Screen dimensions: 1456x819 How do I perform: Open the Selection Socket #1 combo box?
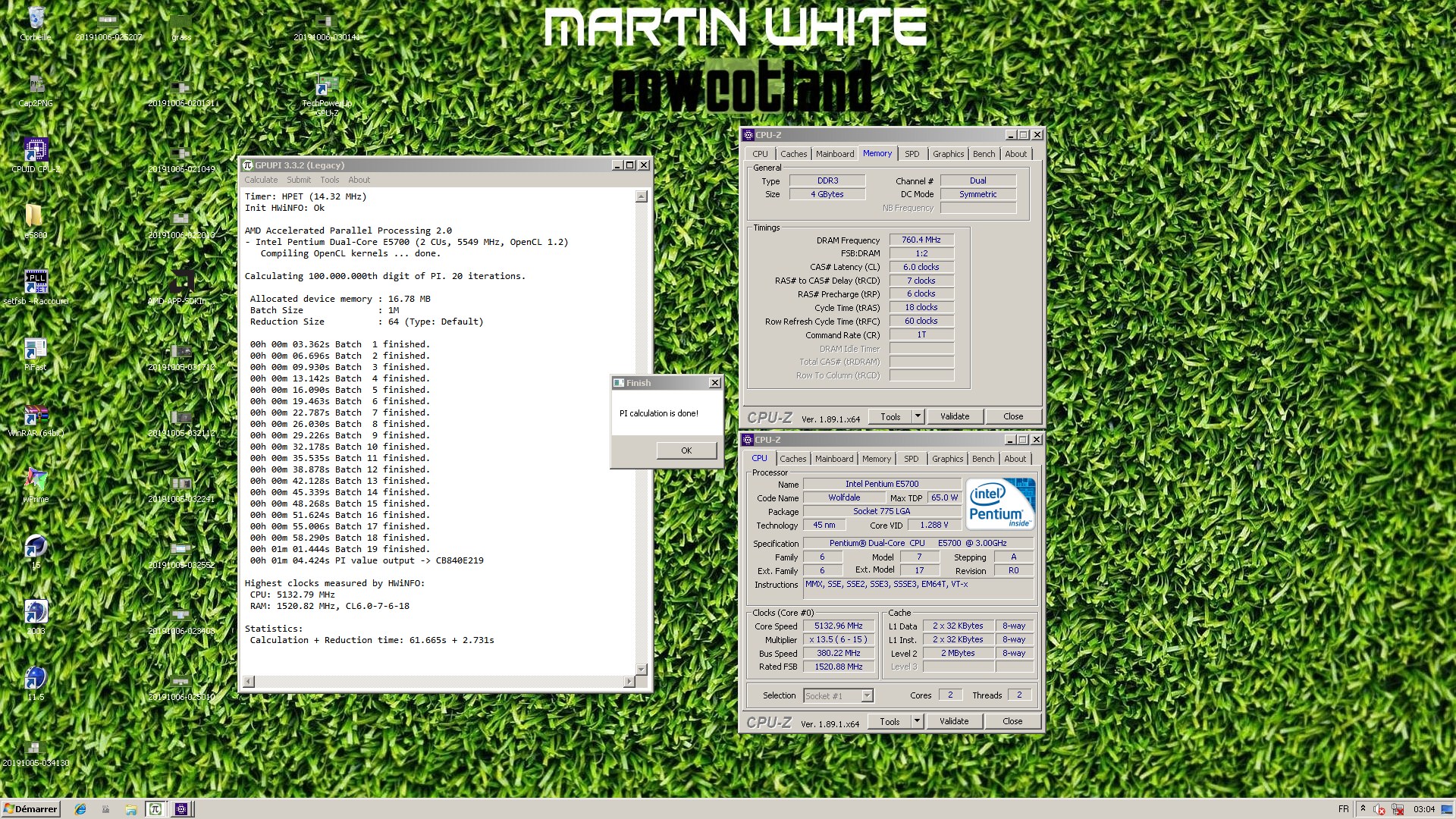pos(839,695)
